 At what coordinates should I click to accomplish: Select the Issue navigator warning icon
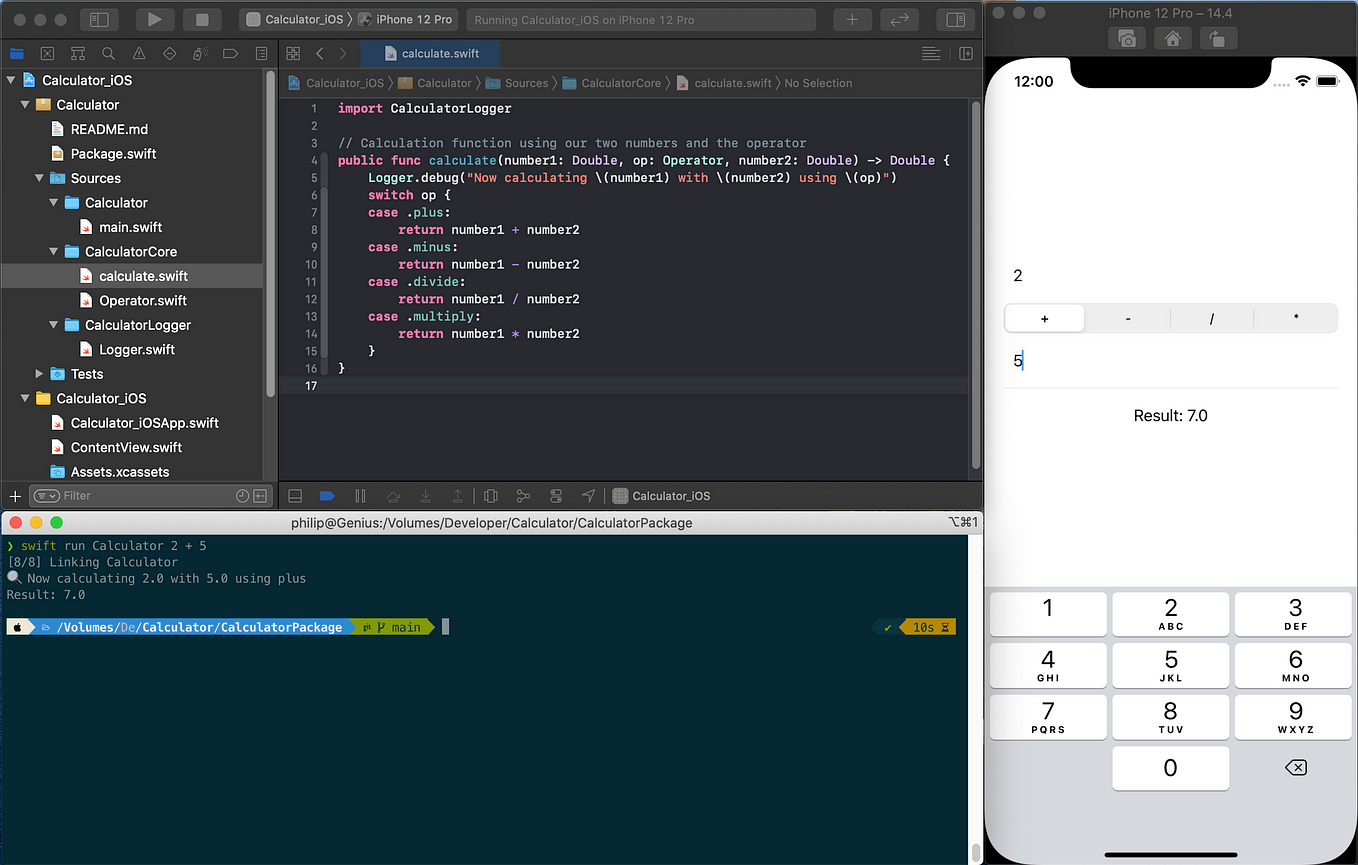[x=140, y=53]
